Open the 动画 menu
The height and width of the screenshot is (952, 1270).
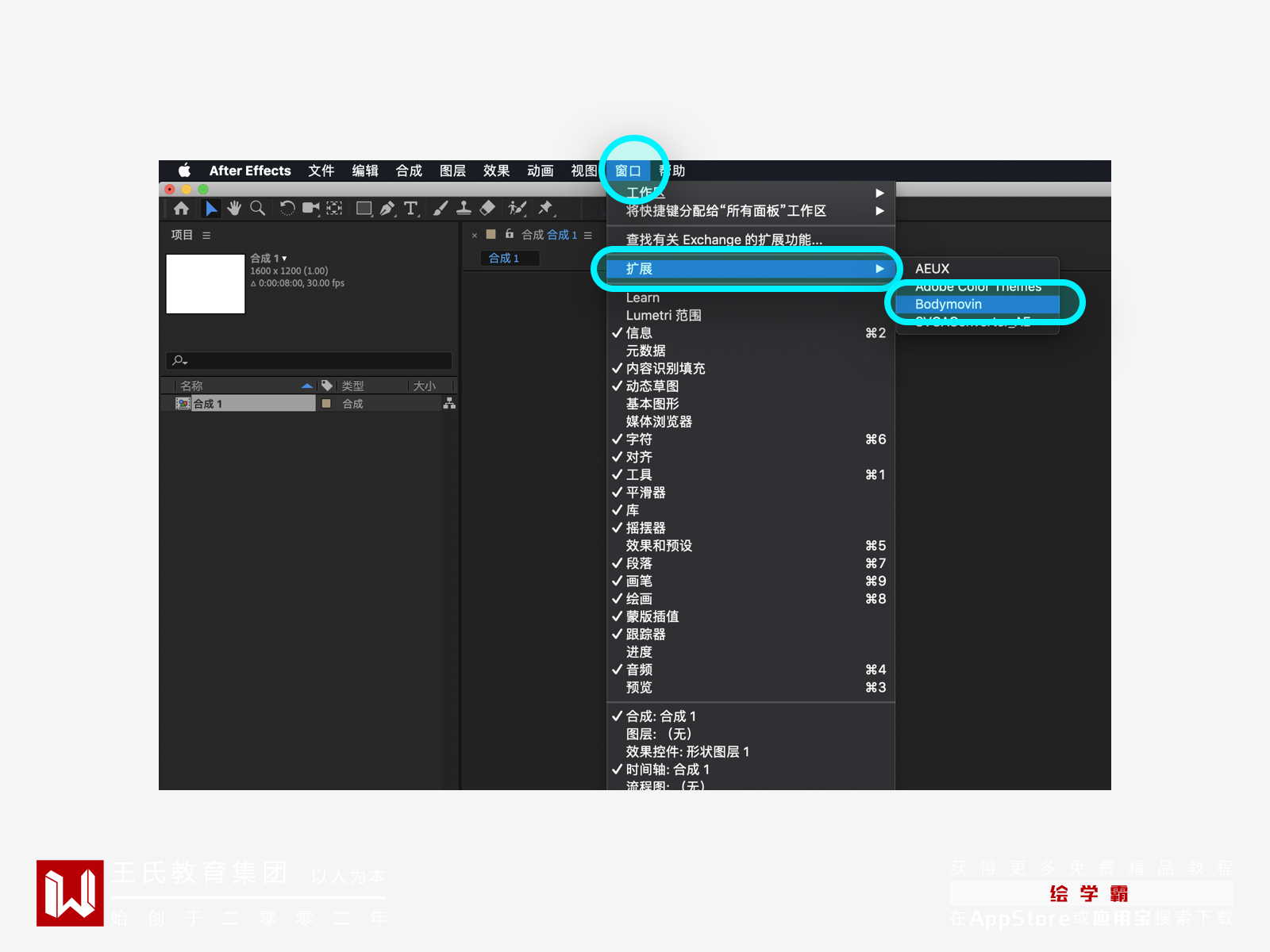tap(540, 171)
